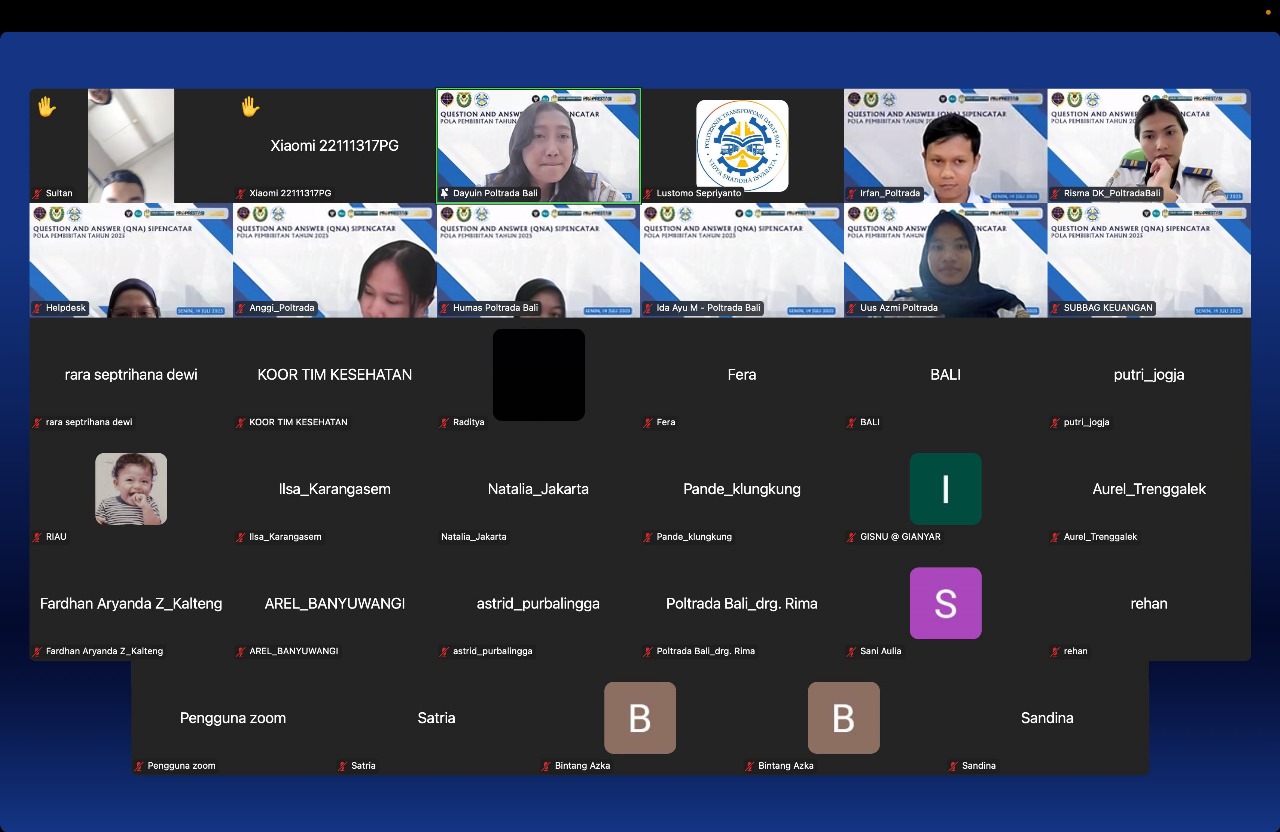Click the raised hand icon on Sultan's tile

tap(46, 106)
